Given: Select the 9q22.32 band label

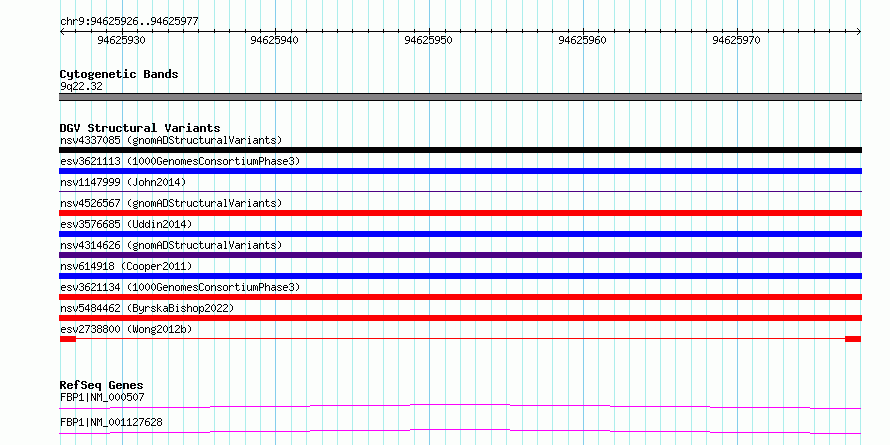Looking at the screenshot, I should click(x=81, y=87).
